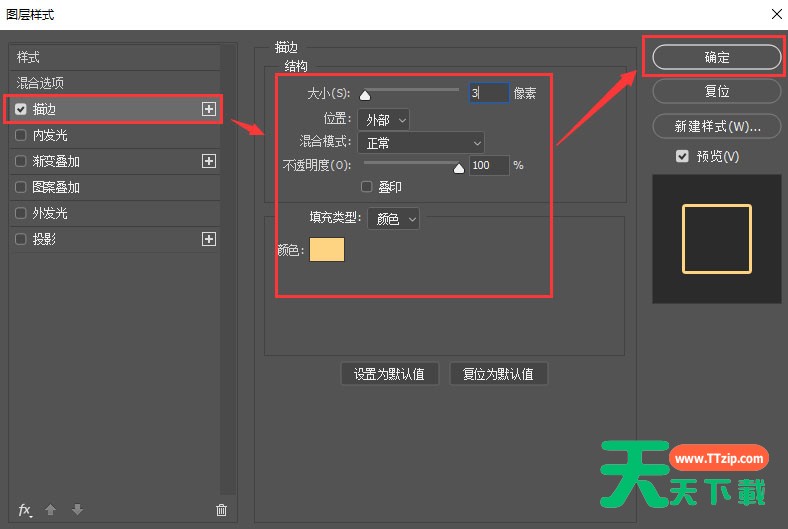The image size is (788, 529).
Task: Toggle the 描边 checkbox
Action: click(x=21, y=109)
